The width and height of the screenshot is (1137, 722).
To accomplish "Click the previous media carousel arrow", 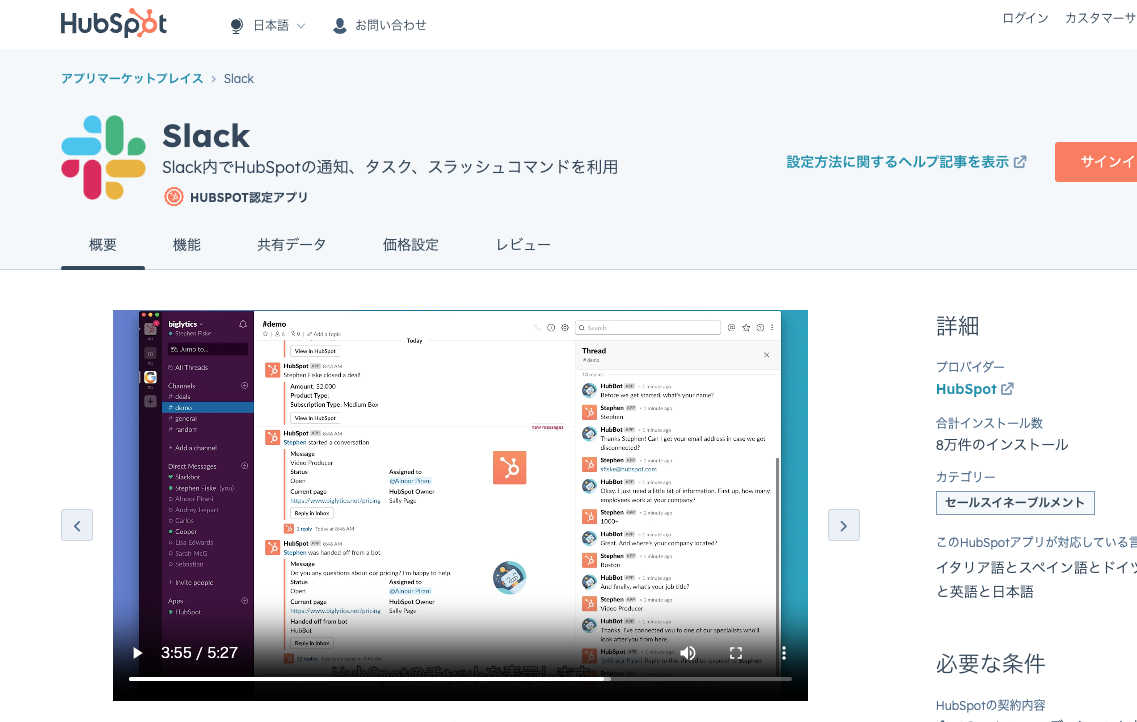I will (x=77, y=524).
